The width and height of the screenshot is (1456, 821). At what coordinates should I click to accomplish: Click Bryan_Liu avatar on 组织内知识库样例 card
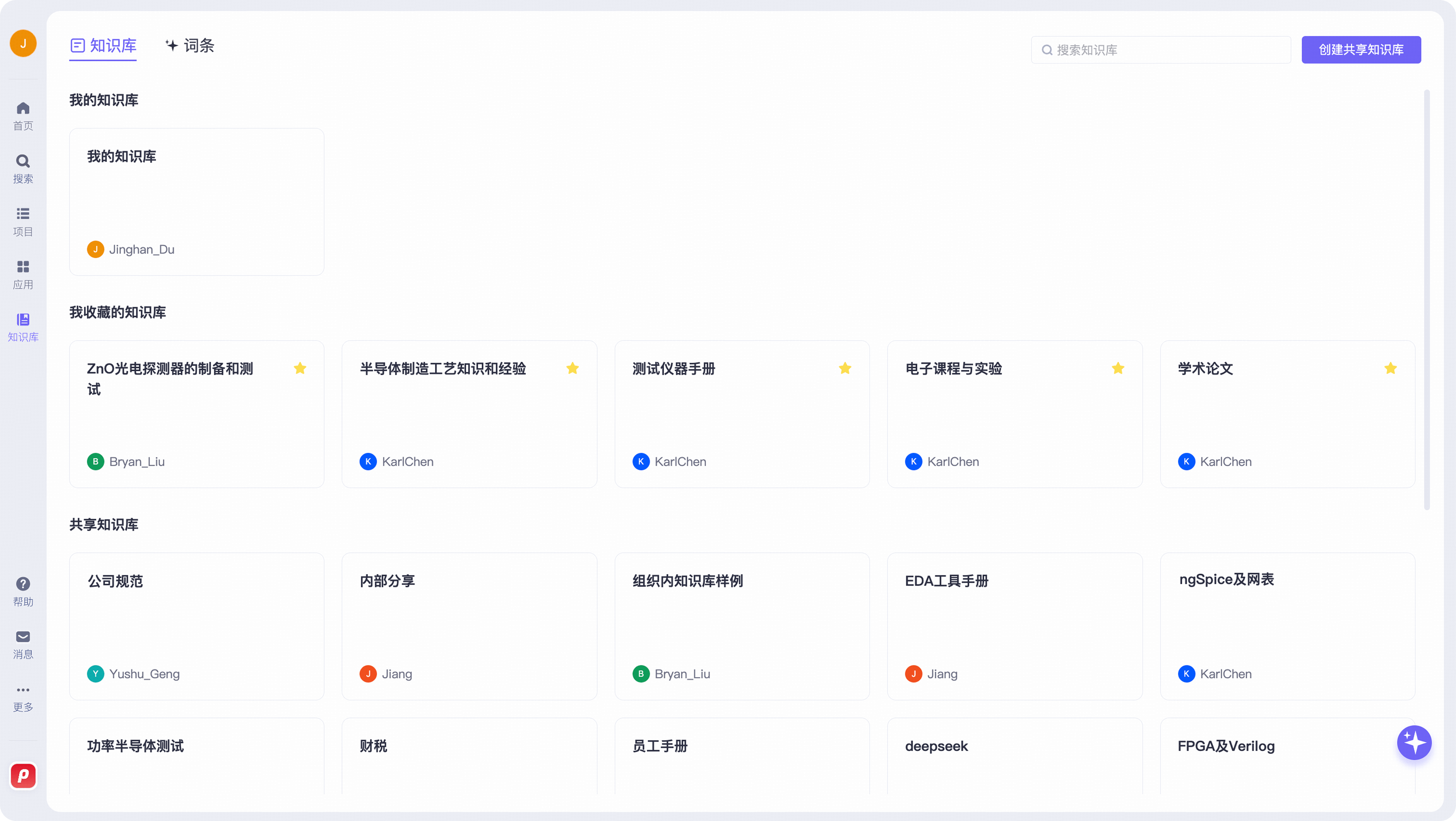(x=641, y=674)
